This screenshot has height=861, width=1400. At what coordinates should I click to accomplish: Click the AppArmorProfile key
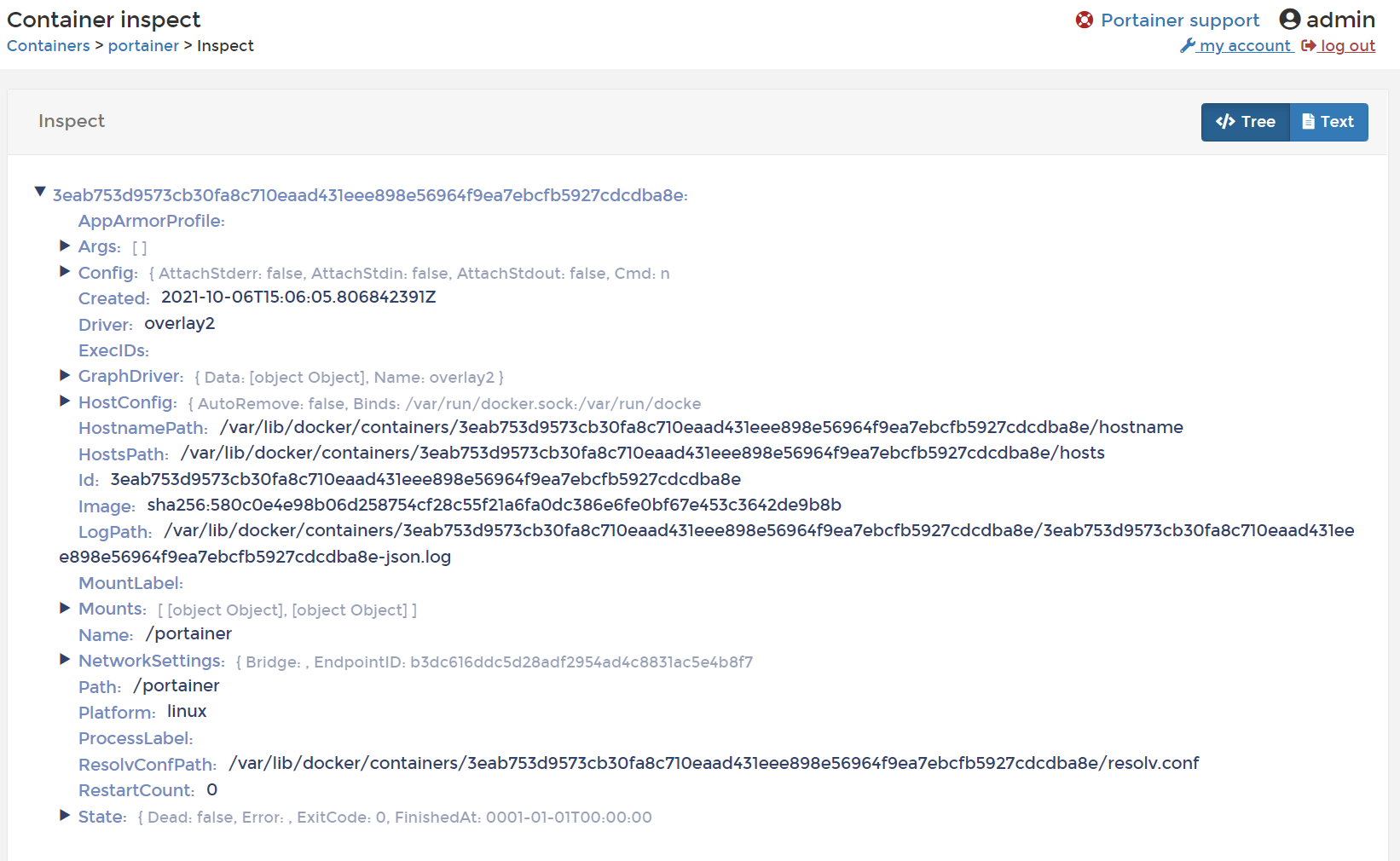click(152, 221)
